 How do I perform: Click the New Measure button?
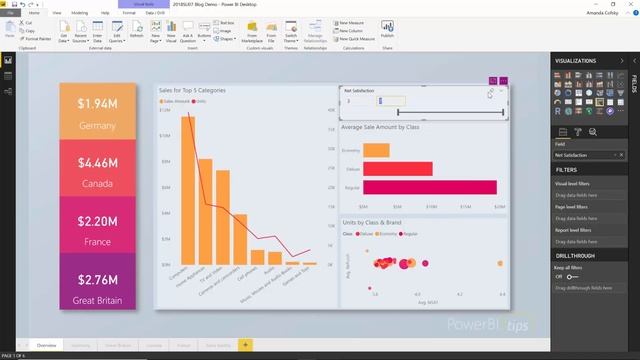tap(349, 23)
